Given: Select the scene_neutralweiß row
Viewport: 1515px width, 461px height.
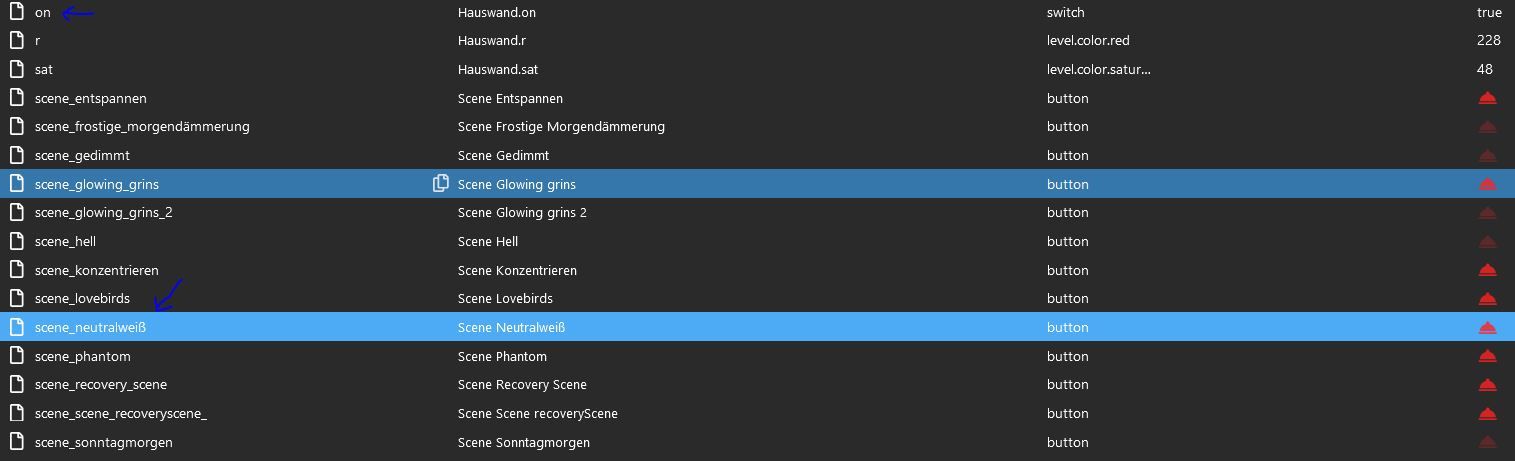Looking at the screenshot, I should tap(90, 327).
